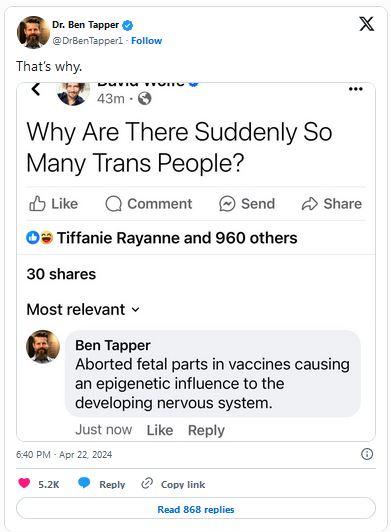Screen dimensions: 391x532
Task: Expand the Most relevant dropdown
Action: point(83,309)
